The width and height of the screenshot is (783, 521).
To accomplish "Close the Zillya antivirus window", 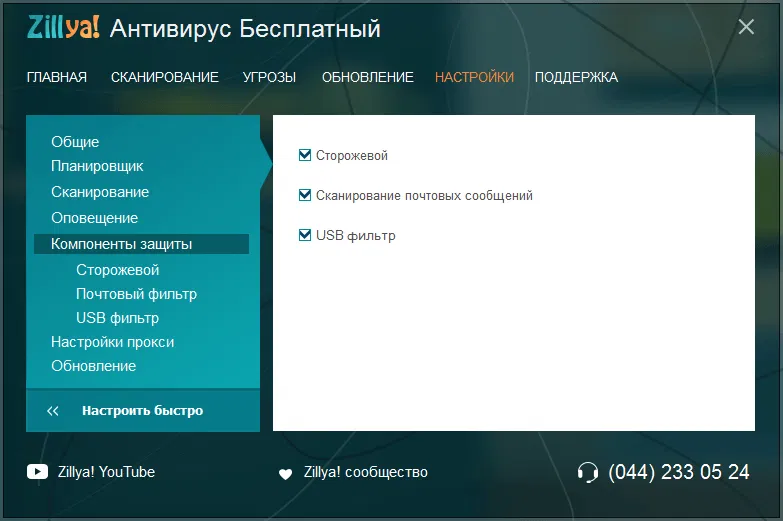I will (x=746, y=26).
